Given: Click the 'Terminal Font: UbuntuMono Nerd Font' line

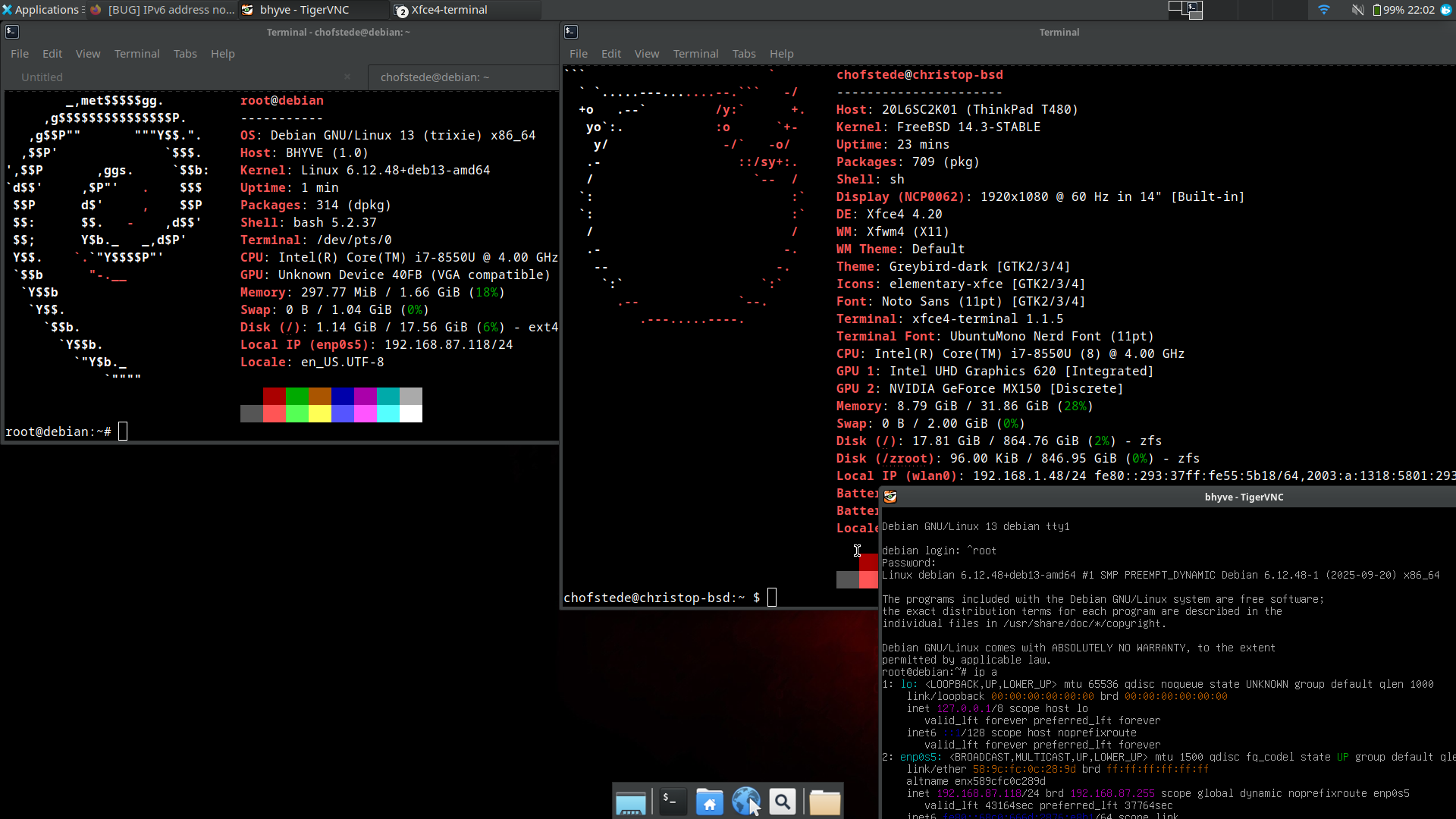Looking at the screenshot, I should coord(995,336).
